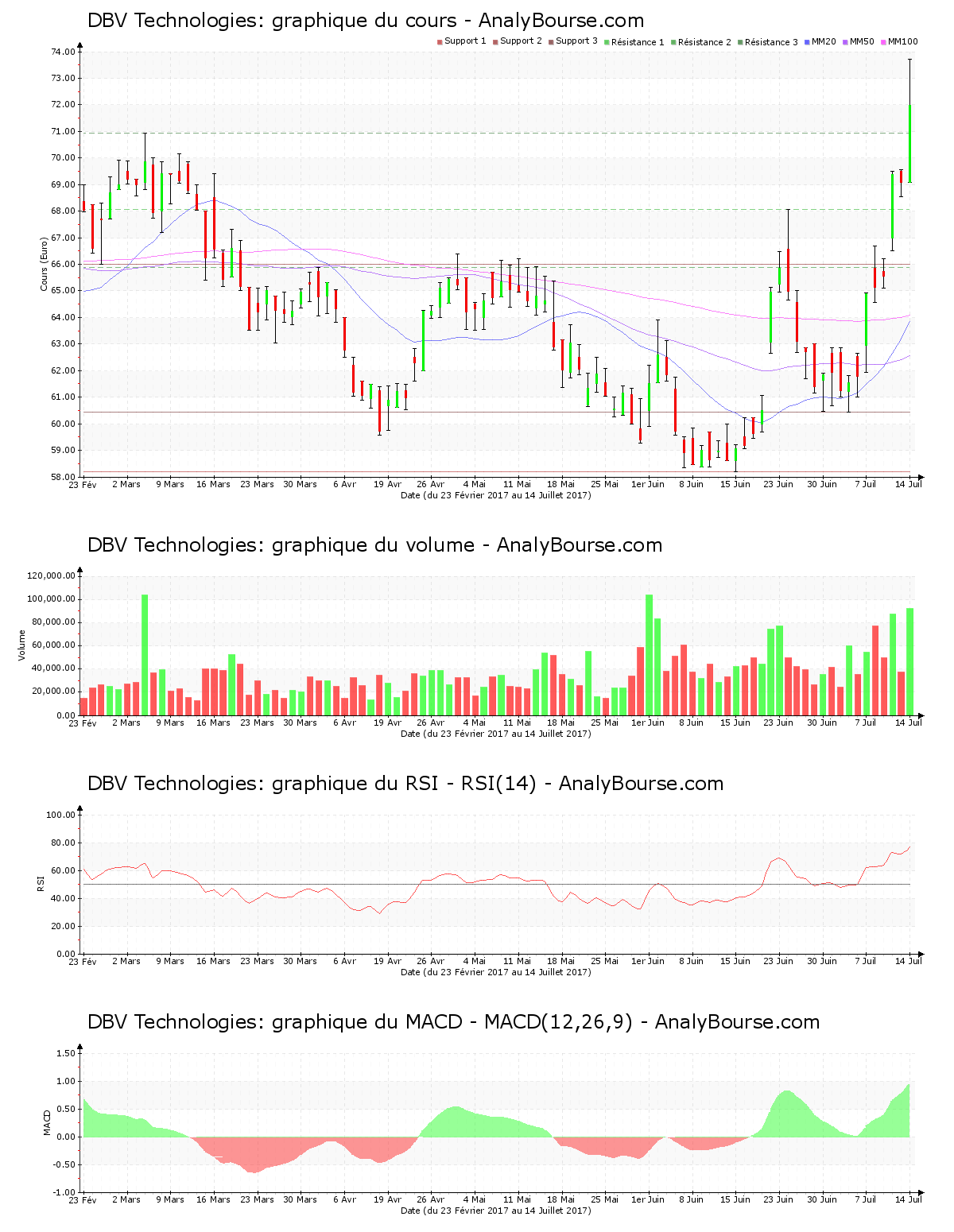
Task: Click the 'Cours (Euro)' y-axis label
Action: [45, 264]
